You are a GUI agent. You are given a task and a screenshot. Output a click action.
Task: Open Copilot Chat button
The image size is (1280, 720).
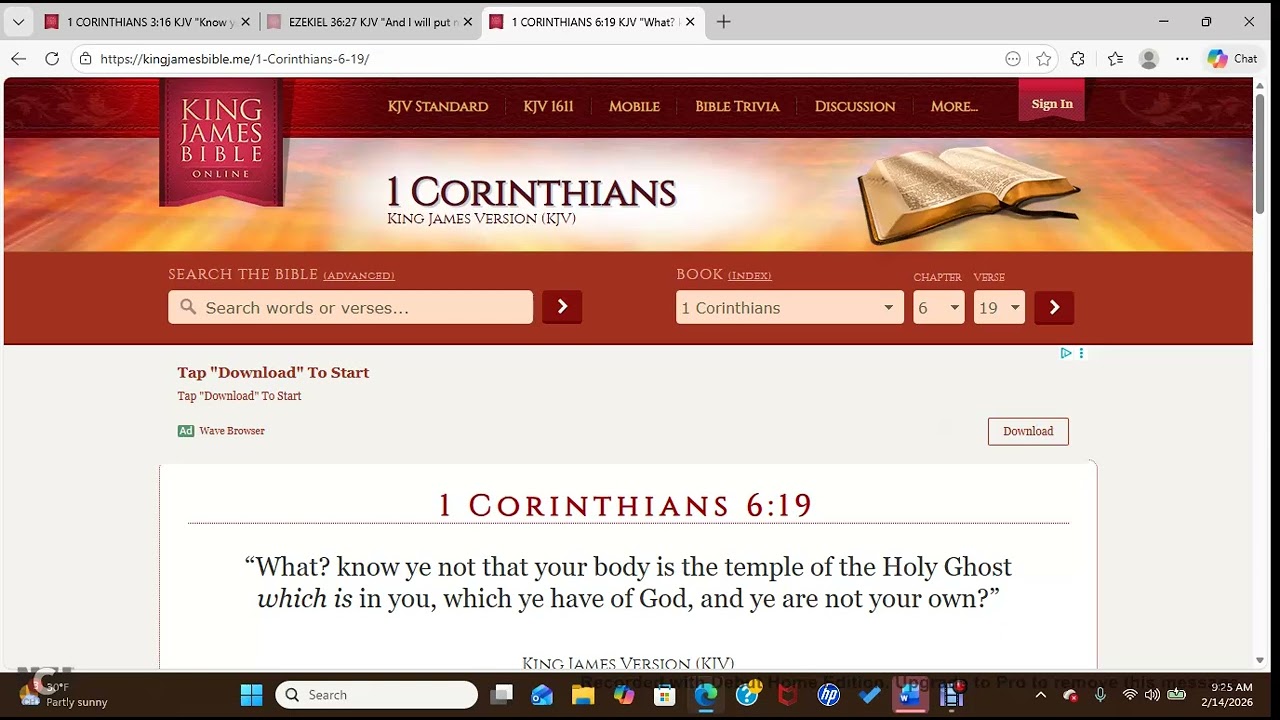click(x=1232, y=59)
